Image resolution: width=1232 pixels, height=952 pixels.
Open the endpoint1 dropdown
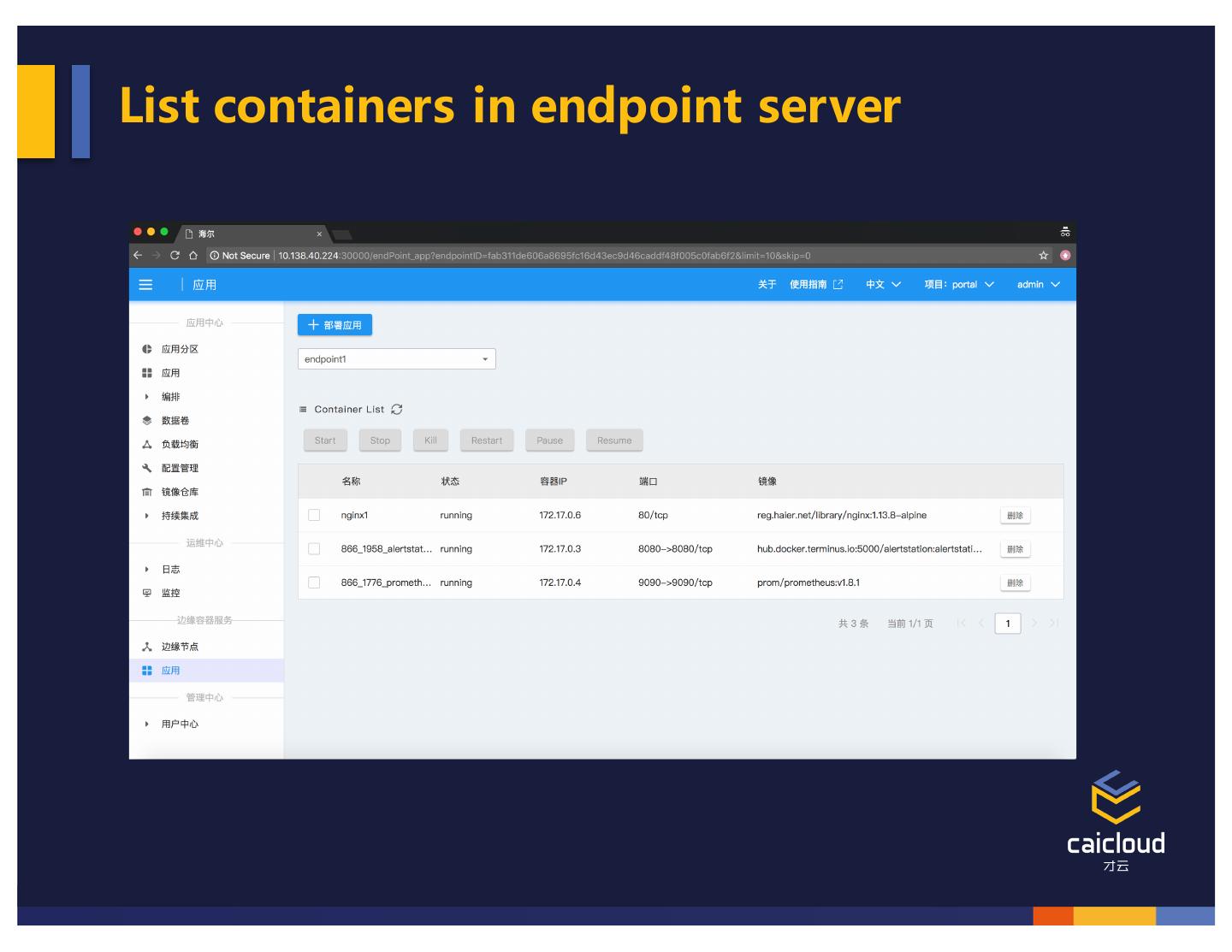tap(397, 359)
